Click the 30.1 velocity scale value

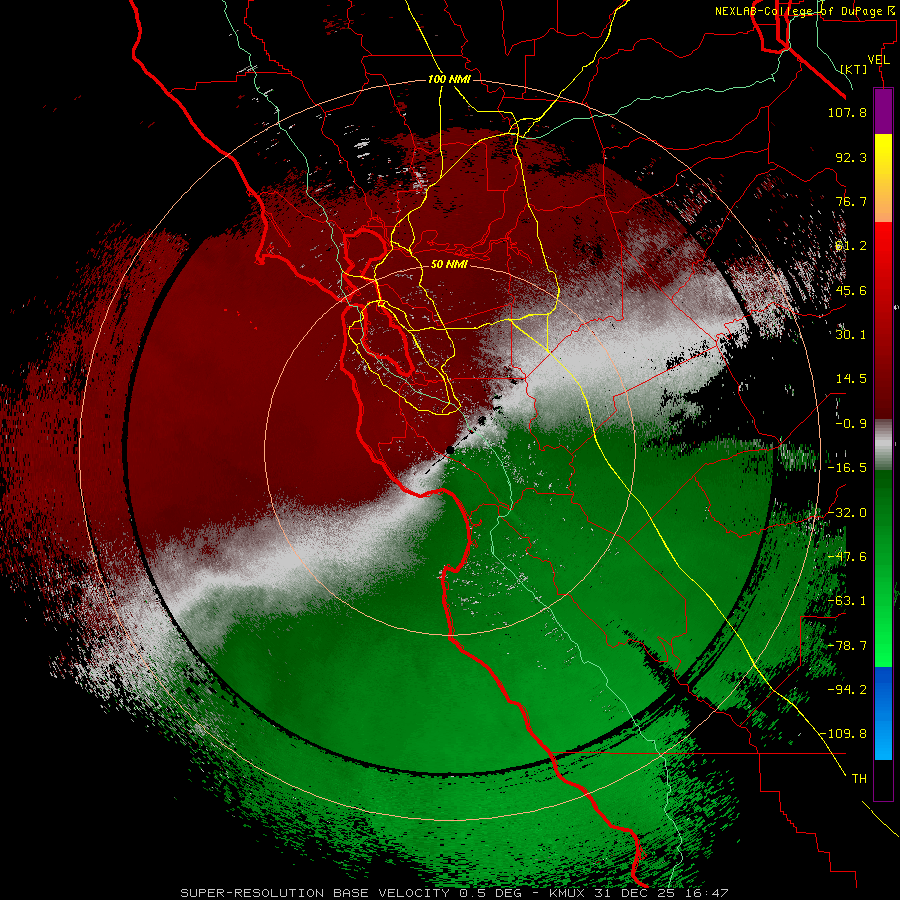click(x=851, y=335)
